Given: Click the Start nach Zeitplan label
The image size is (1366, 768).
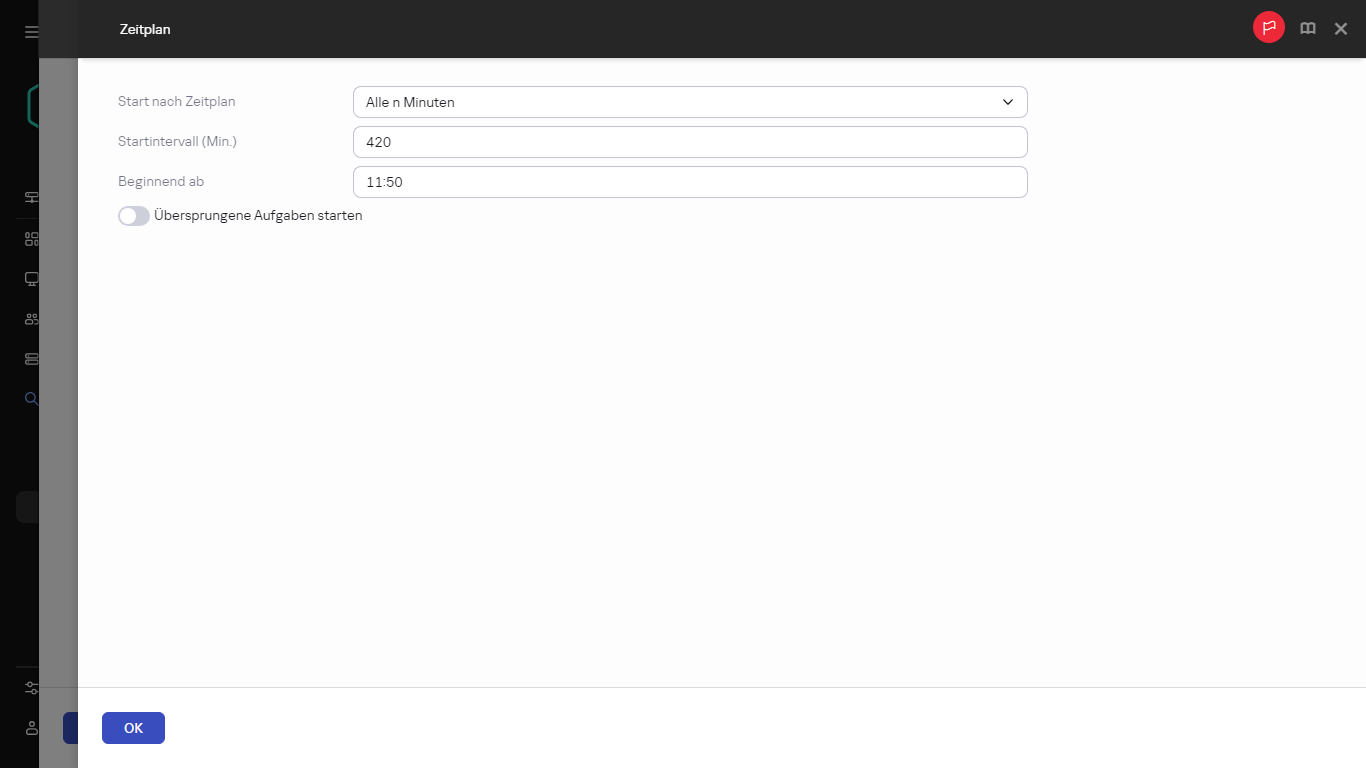Looking at the screenshot, I should point(177,101).
